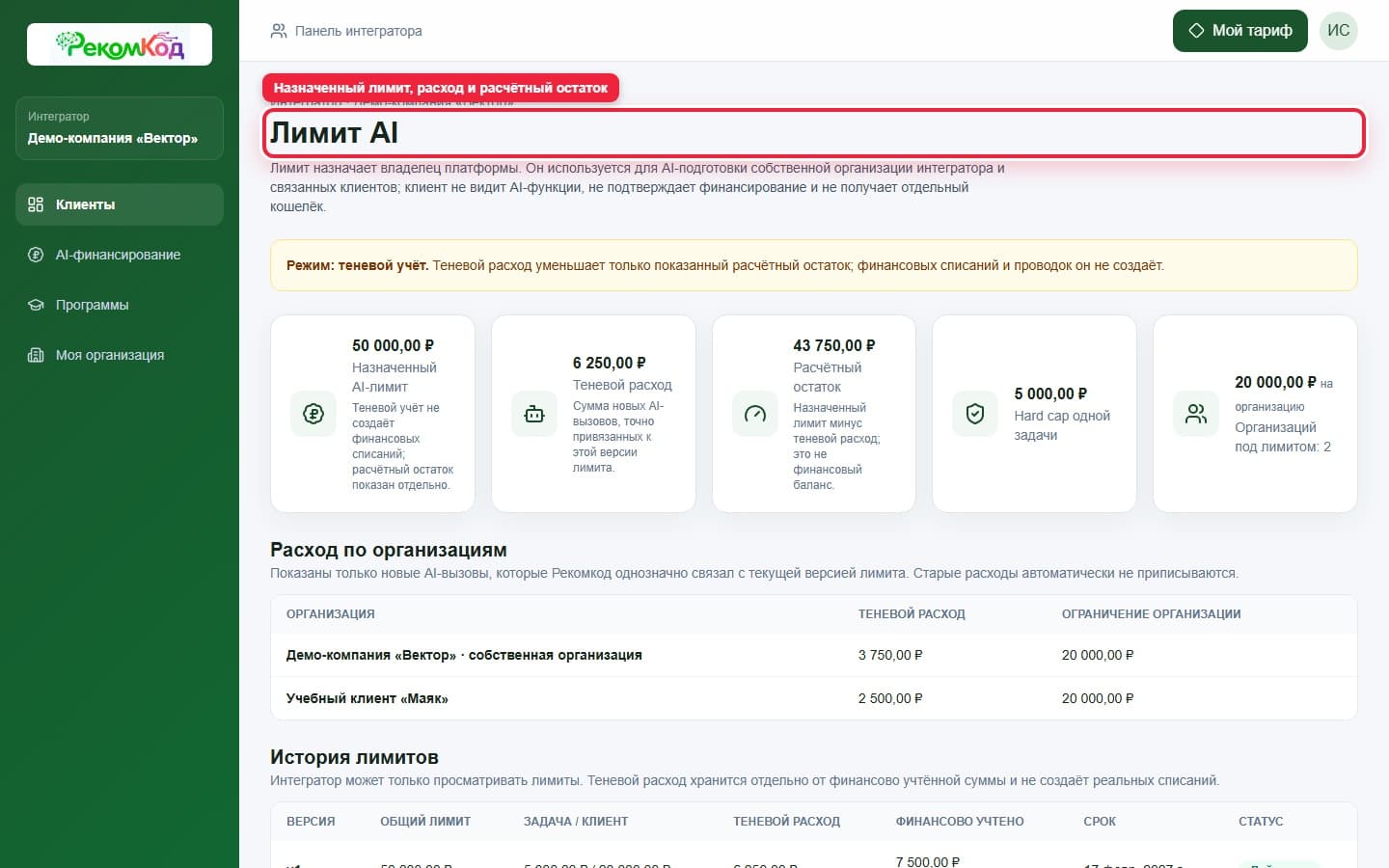Select the Учебный клиент «Маяк» row
The height and width of the screenshot is (868, 1389).
click(x=814, y=698)
